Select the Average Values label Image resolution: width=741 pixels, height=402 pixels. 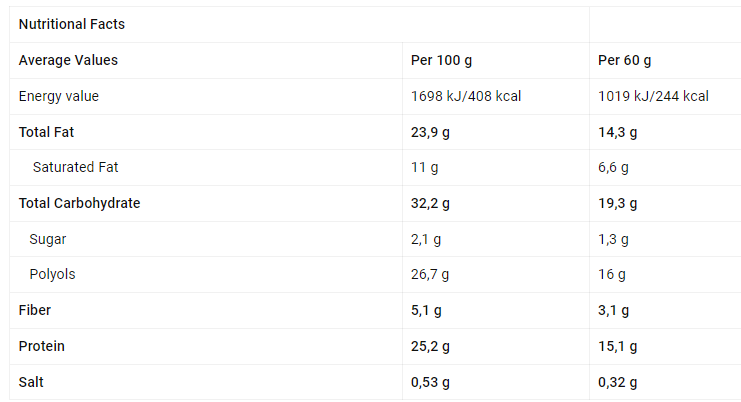[x=68, y=60]
